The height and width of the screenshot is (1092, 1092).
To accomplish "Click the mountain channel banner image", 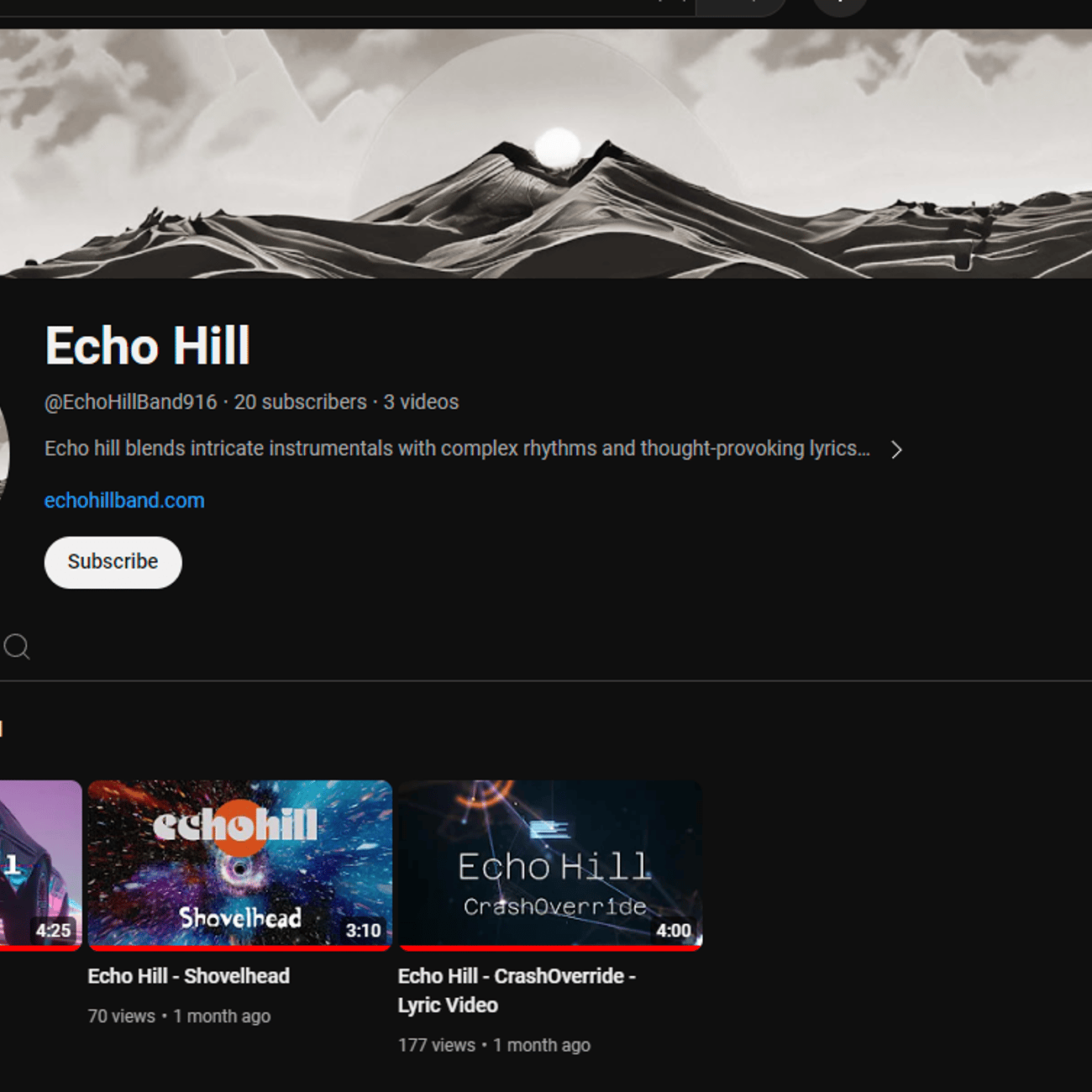I will pyautogui.click(x=546, y=154).
